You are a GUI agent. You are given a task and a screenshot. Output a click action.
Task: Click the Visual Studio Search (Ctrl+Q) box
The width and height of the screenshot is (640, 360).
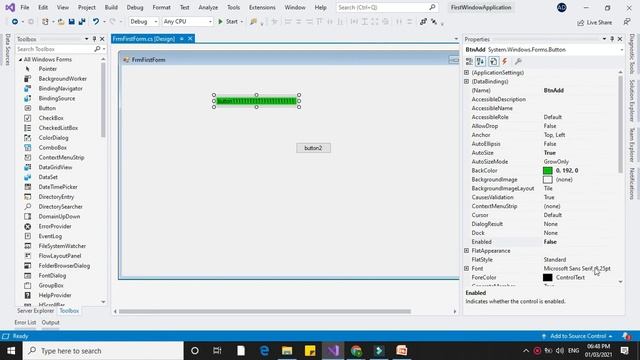pos(386,7)
